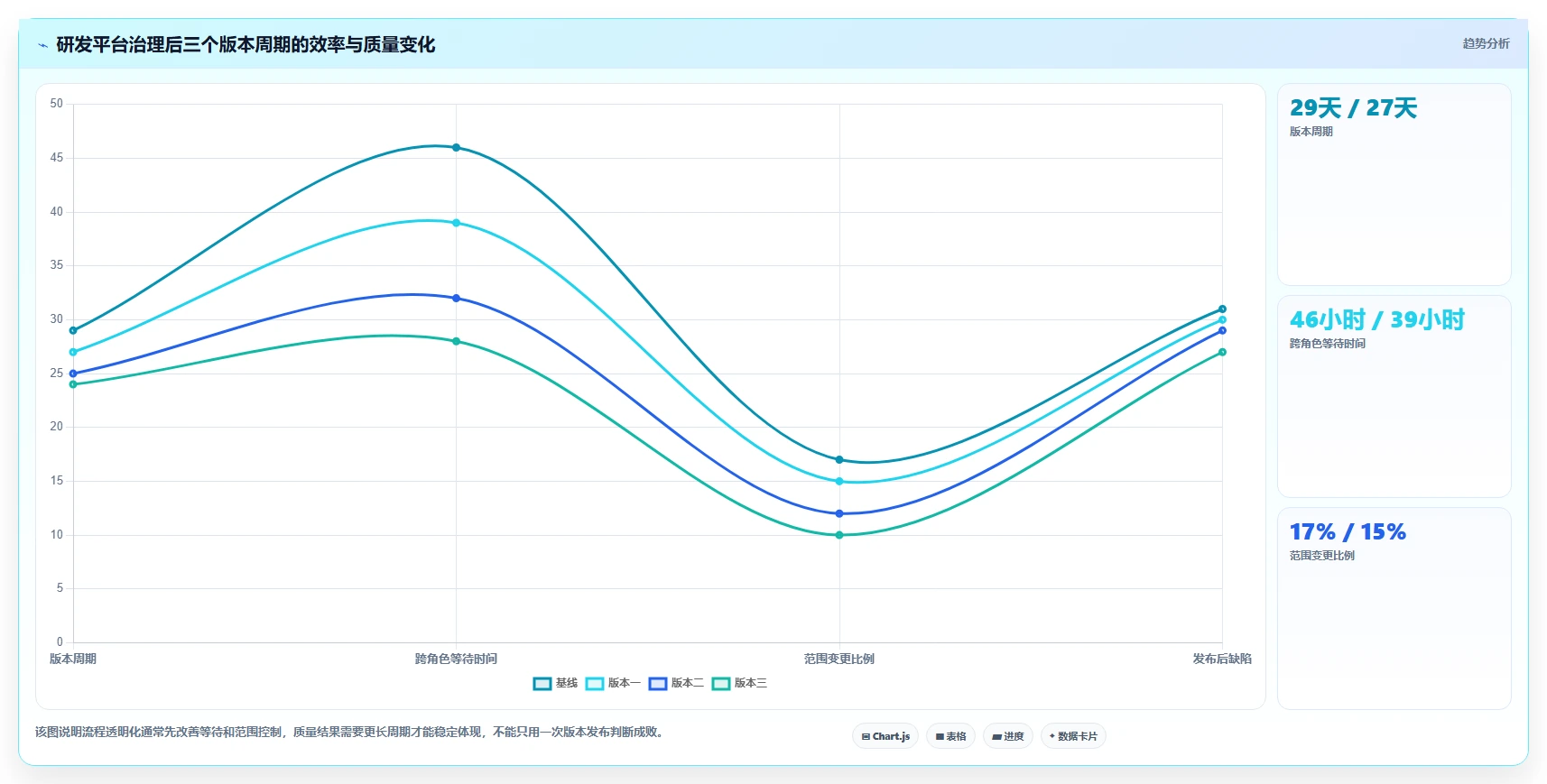Click the 46小时 / 39小时 card value

(1376, 320)
